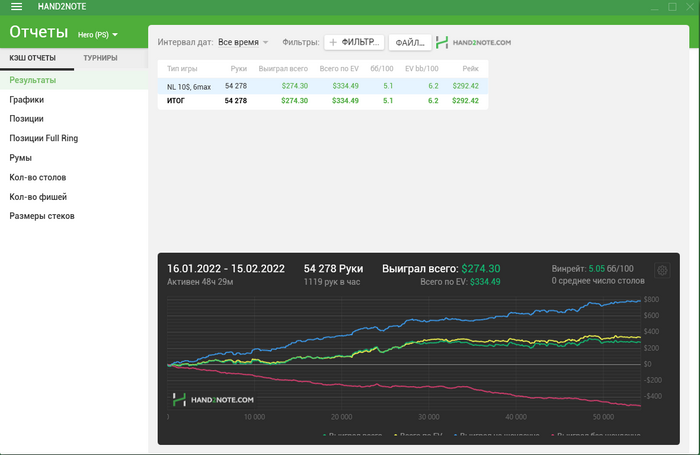
Task: Open the 'Все время' date interval dropdown
Action: coord(243,42)
